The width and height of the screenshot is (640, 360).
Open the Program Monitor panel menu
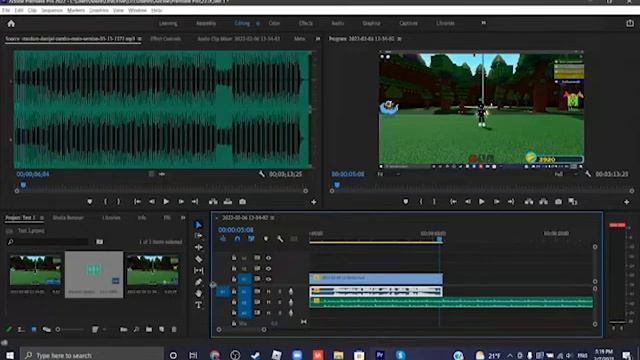pos(400,39)
